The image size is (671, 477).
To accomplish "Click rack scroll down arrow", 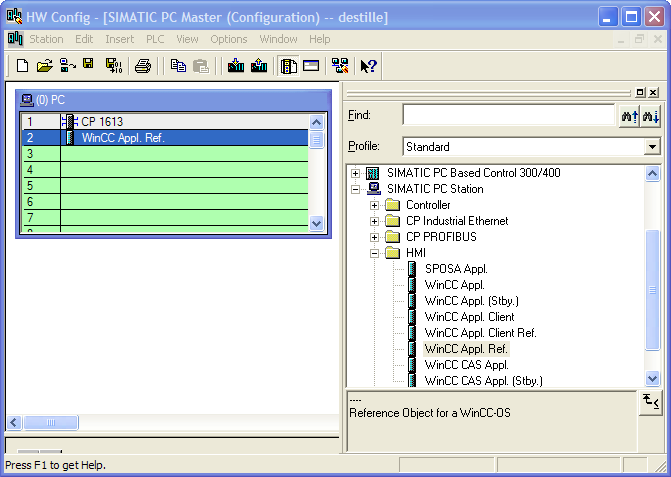I will click(x=316, y=223).
